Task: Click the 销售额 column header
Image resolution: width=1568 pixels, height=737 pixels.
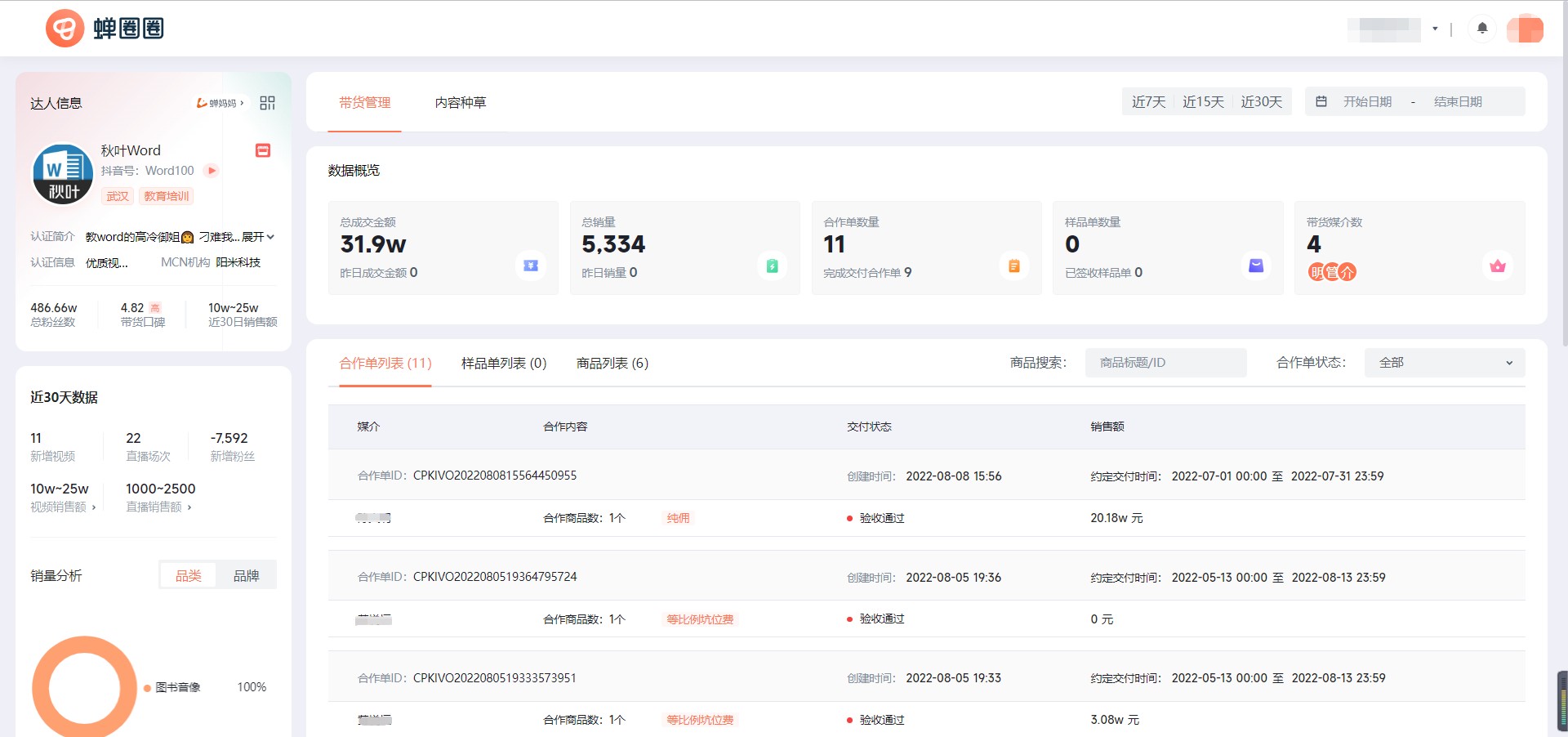Action: (x=1107, y=427)
